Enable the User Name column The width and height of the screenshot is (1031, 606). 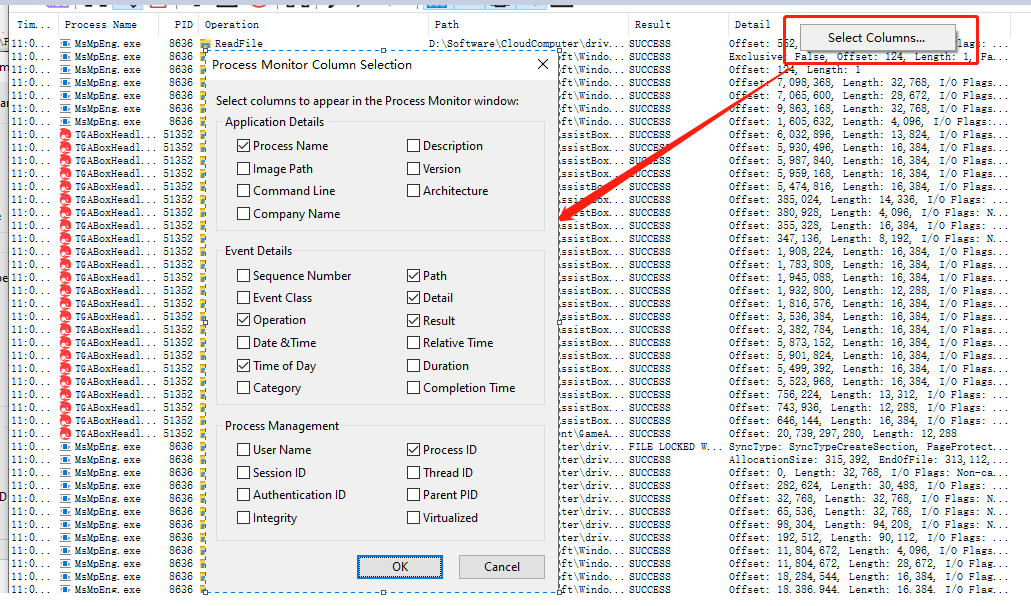pyautogui.click(x=244, y=449)
